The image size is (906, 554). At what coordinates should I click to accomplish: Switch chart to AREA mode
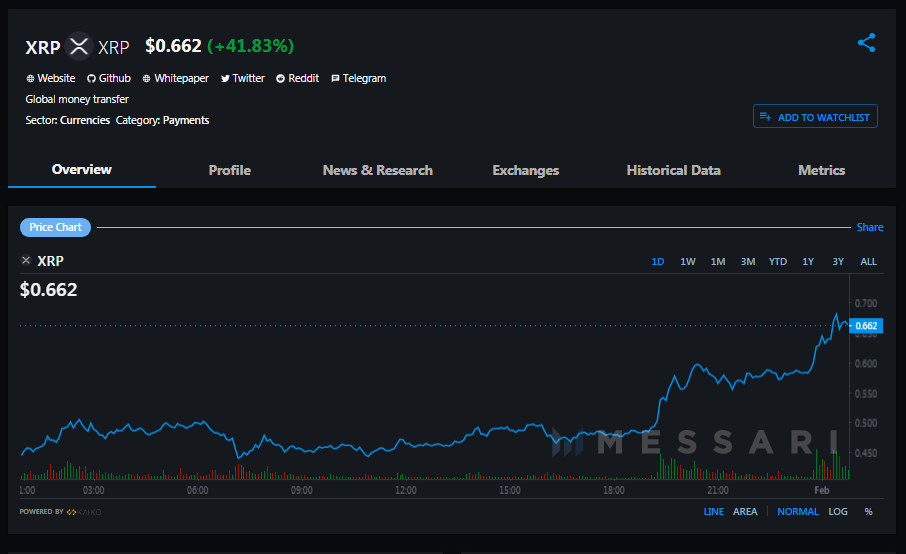pos(745,511)
